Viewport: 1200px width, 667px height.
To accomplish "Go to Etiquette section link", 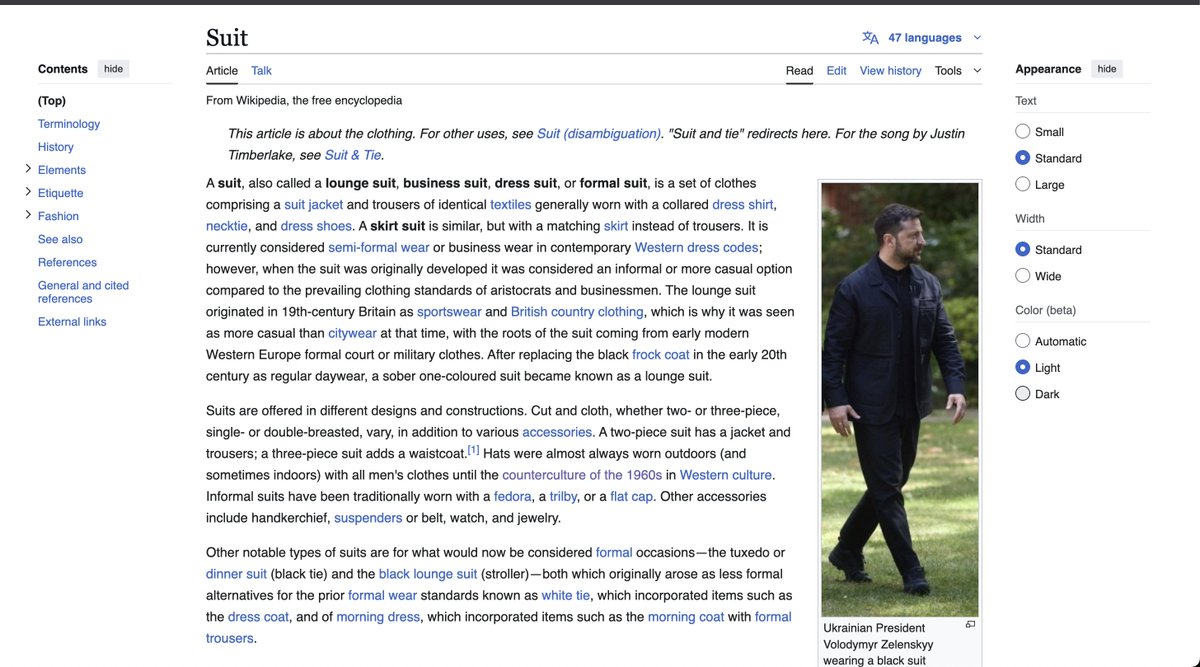I will (x=61, y=193).
